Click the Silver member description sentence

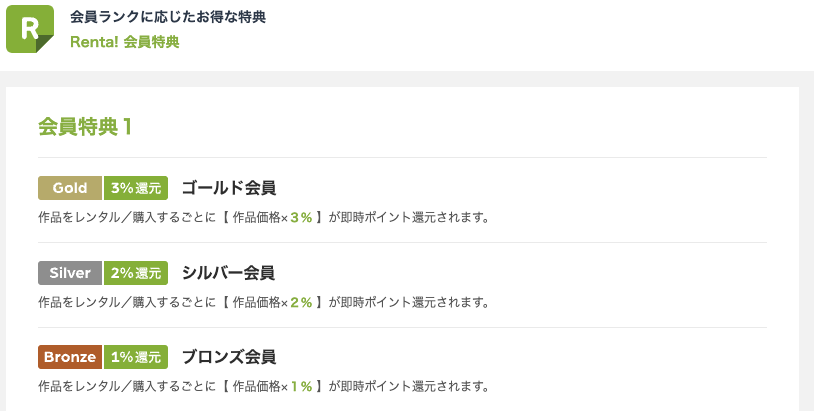(264, 303)
